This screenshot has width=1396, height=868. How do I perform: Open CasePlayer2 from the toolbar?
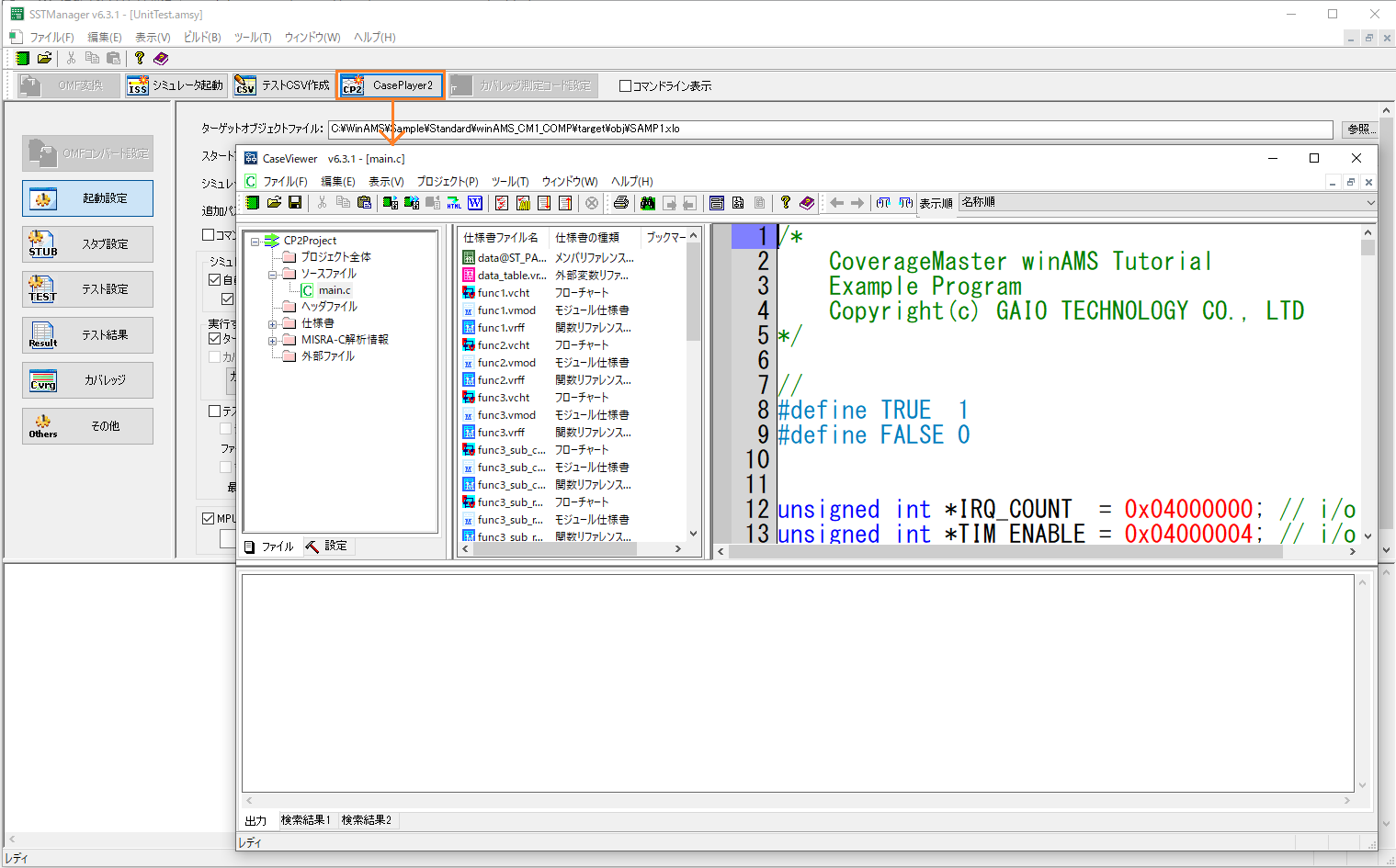point(391,85)
